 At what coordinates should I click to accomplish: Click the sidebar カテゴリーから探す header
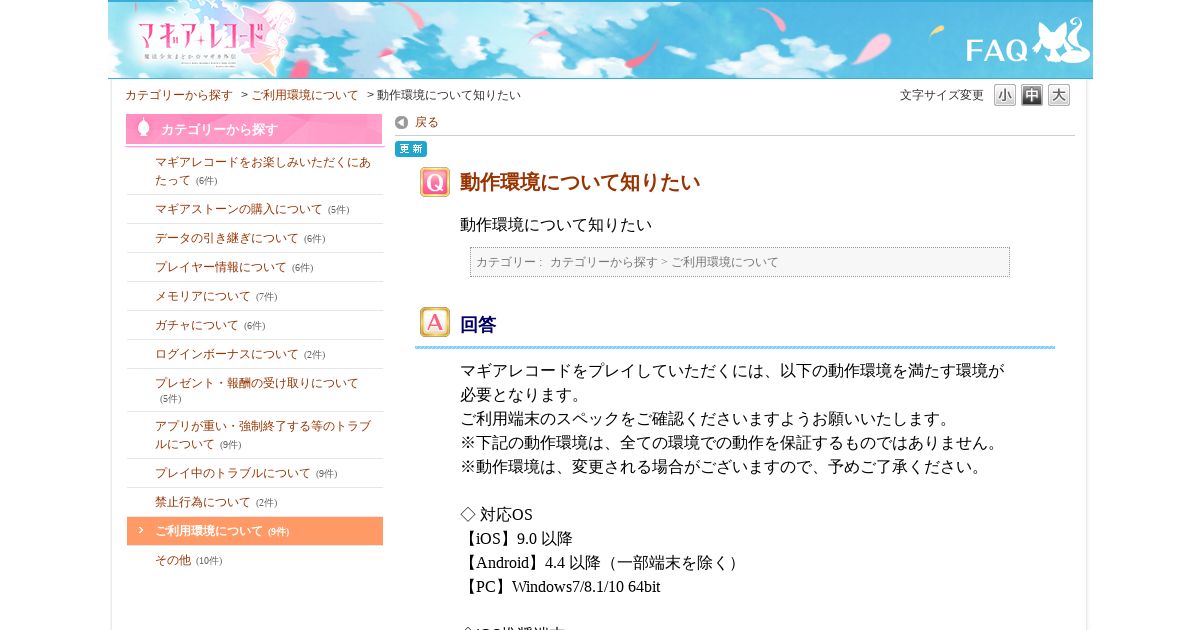(x=254, y=129)
